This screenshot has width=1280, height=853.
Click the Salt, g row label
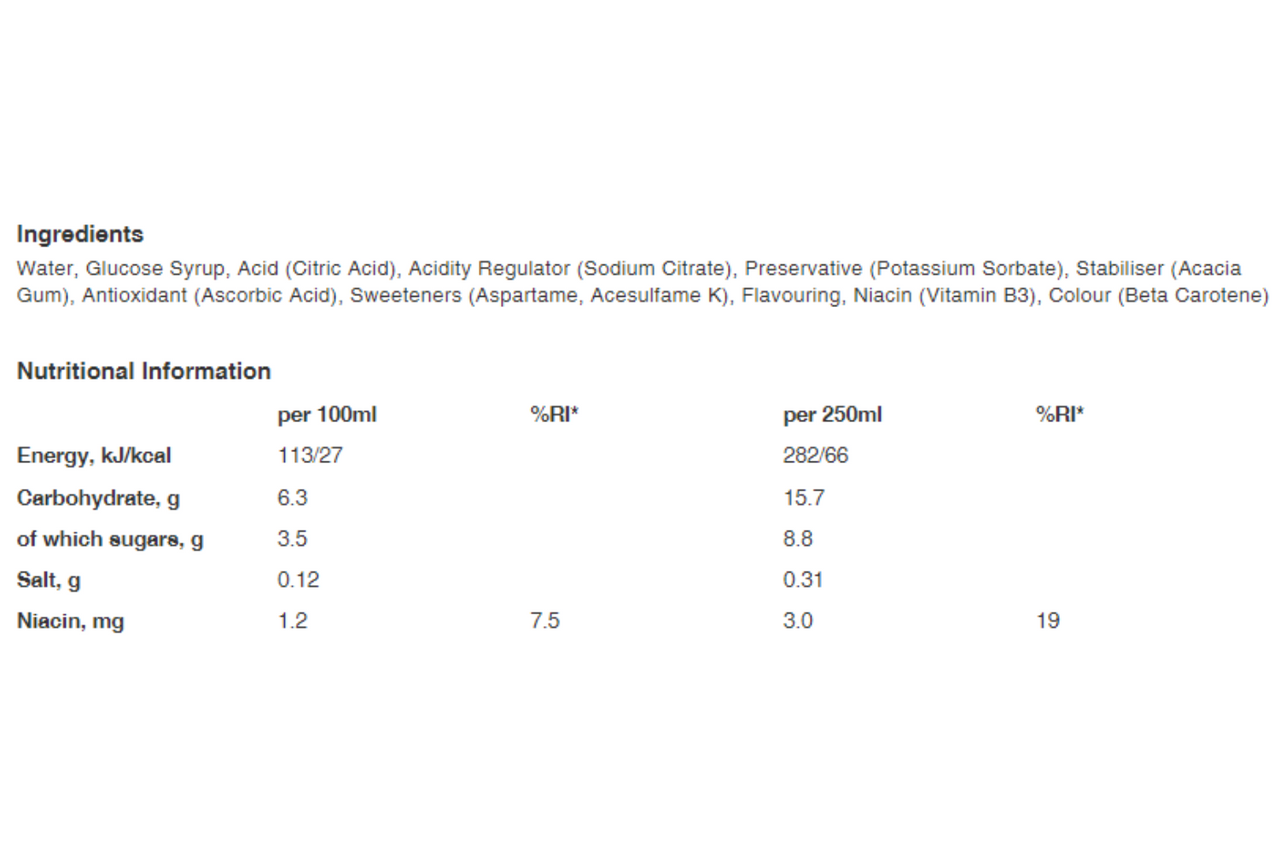pyautogui.click(x=49, y=581)
